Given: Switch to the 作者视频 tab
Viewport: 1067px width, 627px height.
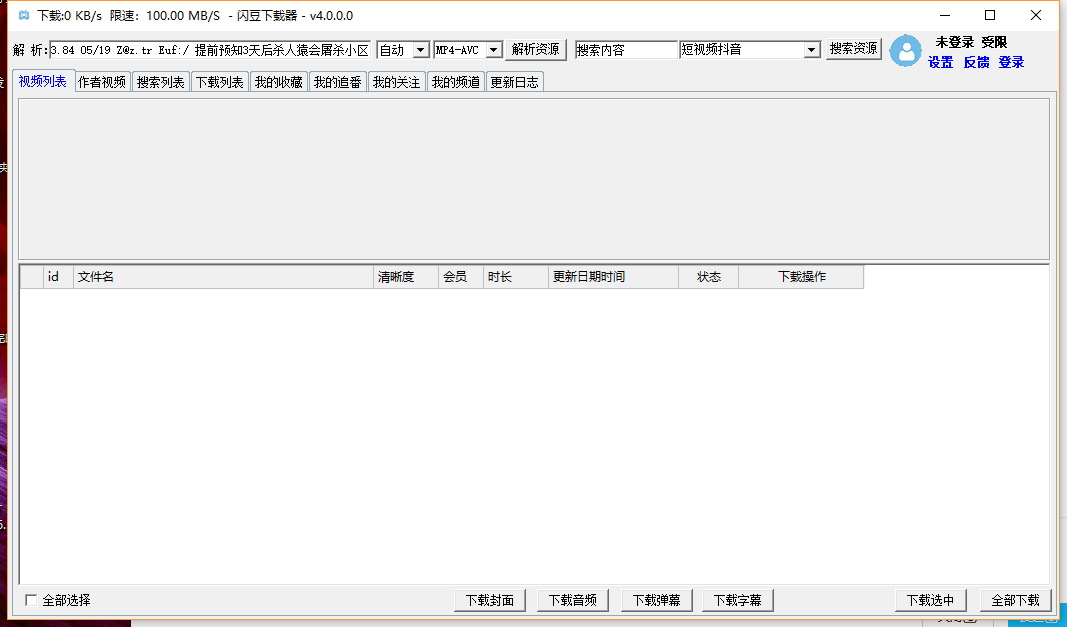Looking at the screenshot, I should (102, 82).
